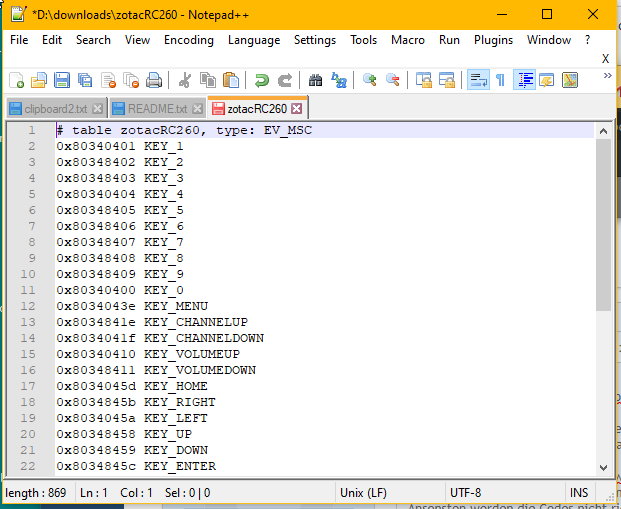Toggle word wrap toolbar button

pos(478,80)
